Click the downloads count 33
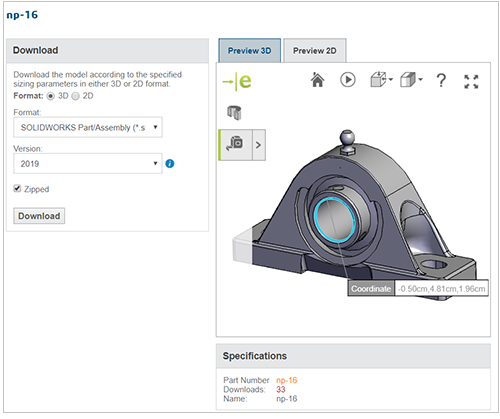Viewport: 500px width, 419px height. 281,390
